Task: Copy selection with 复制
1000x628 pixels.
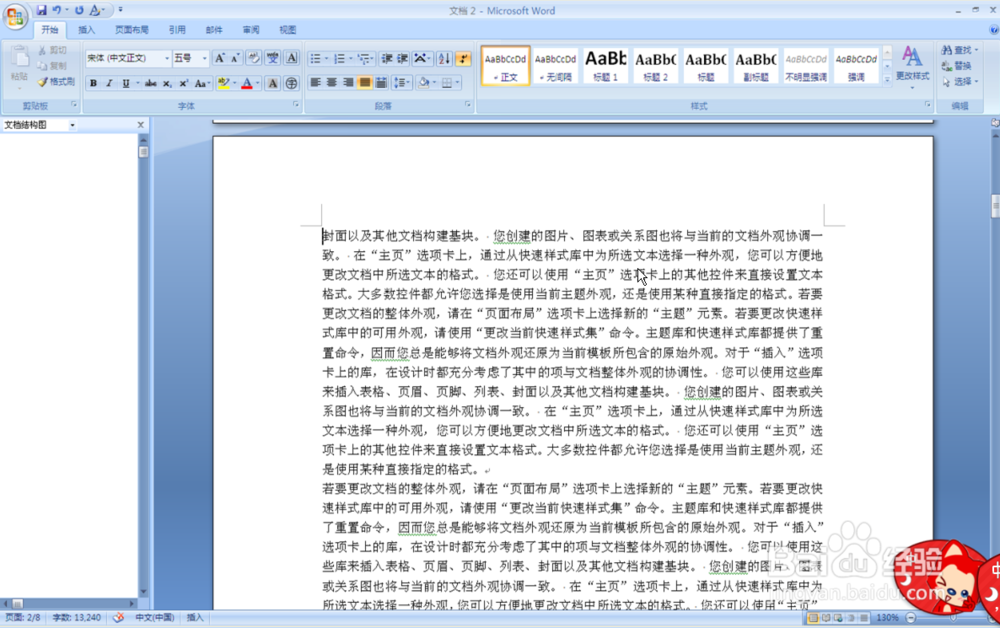Action: tap(52, 66)
